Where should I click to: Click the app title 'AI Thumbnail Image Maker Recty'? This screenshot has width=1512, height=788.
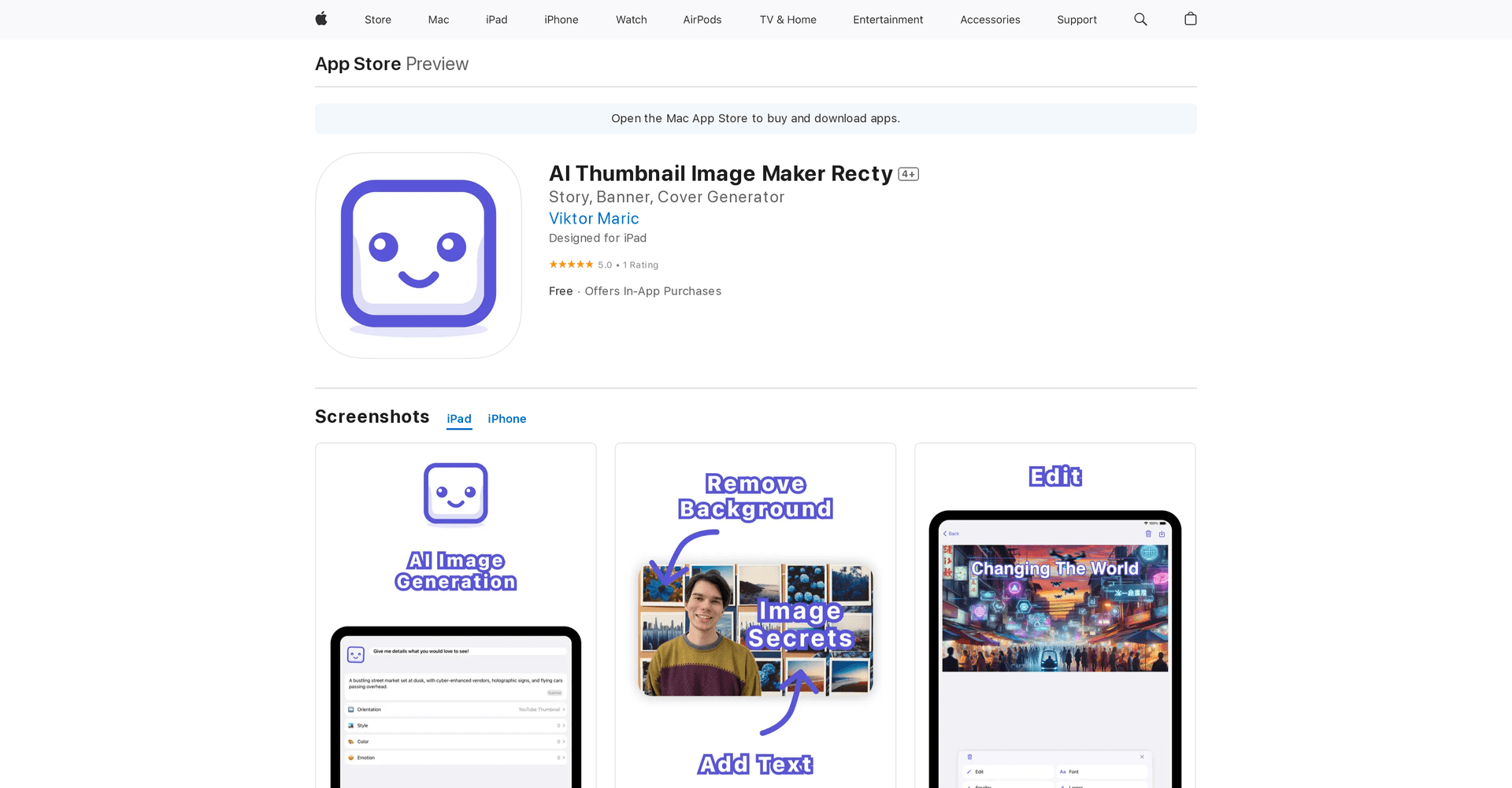point(721,173)
